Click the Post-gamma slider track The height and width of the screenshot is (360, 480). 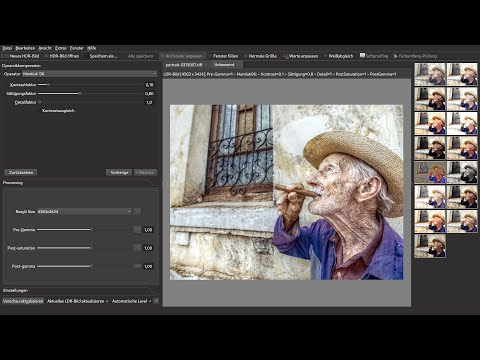coord(84,266)
